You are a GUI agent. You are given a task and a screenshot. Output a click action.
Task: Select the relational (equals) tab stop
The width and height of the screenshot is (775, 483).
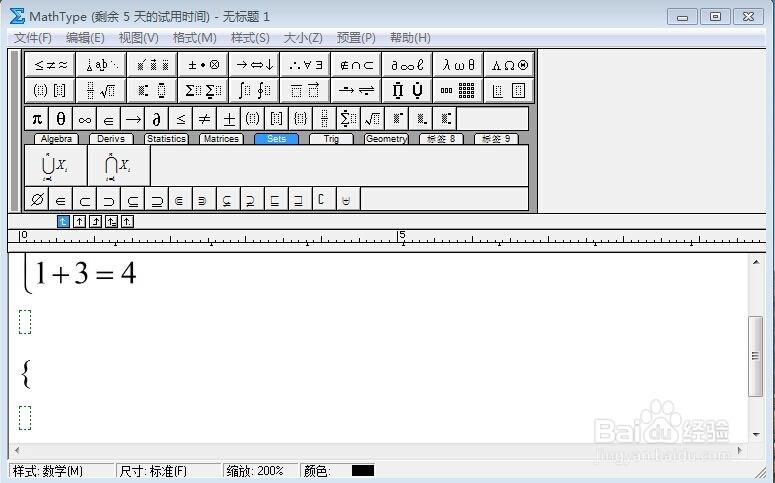(111, 221)
